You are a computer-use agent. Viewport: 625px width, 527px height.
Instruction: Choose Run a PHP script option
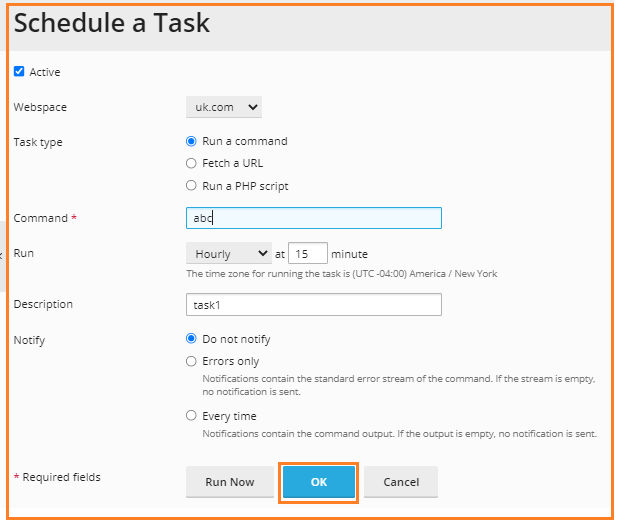click(x=191, y=185)
